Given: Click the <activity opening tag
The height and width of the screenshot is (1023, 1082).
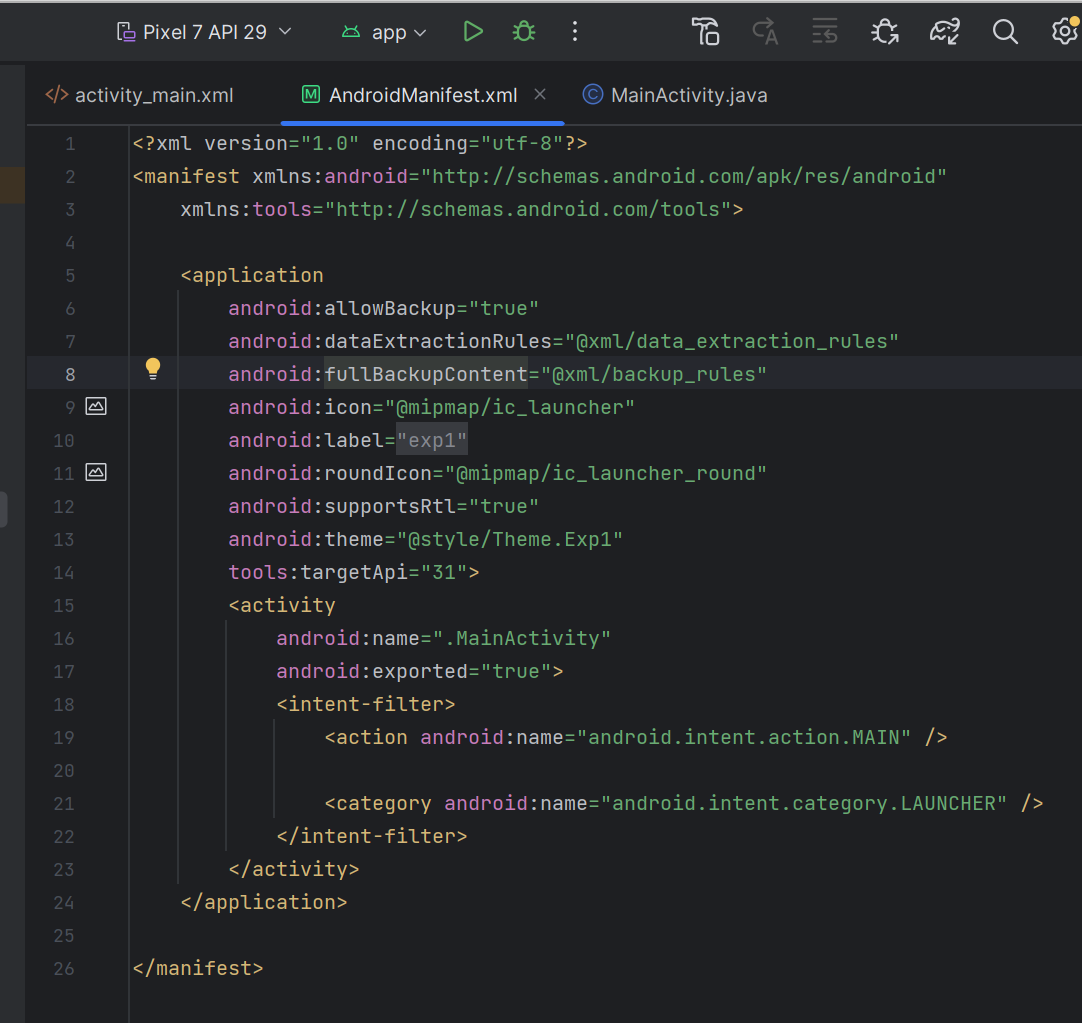Looking at the screenshot, I should click(282, 605).
